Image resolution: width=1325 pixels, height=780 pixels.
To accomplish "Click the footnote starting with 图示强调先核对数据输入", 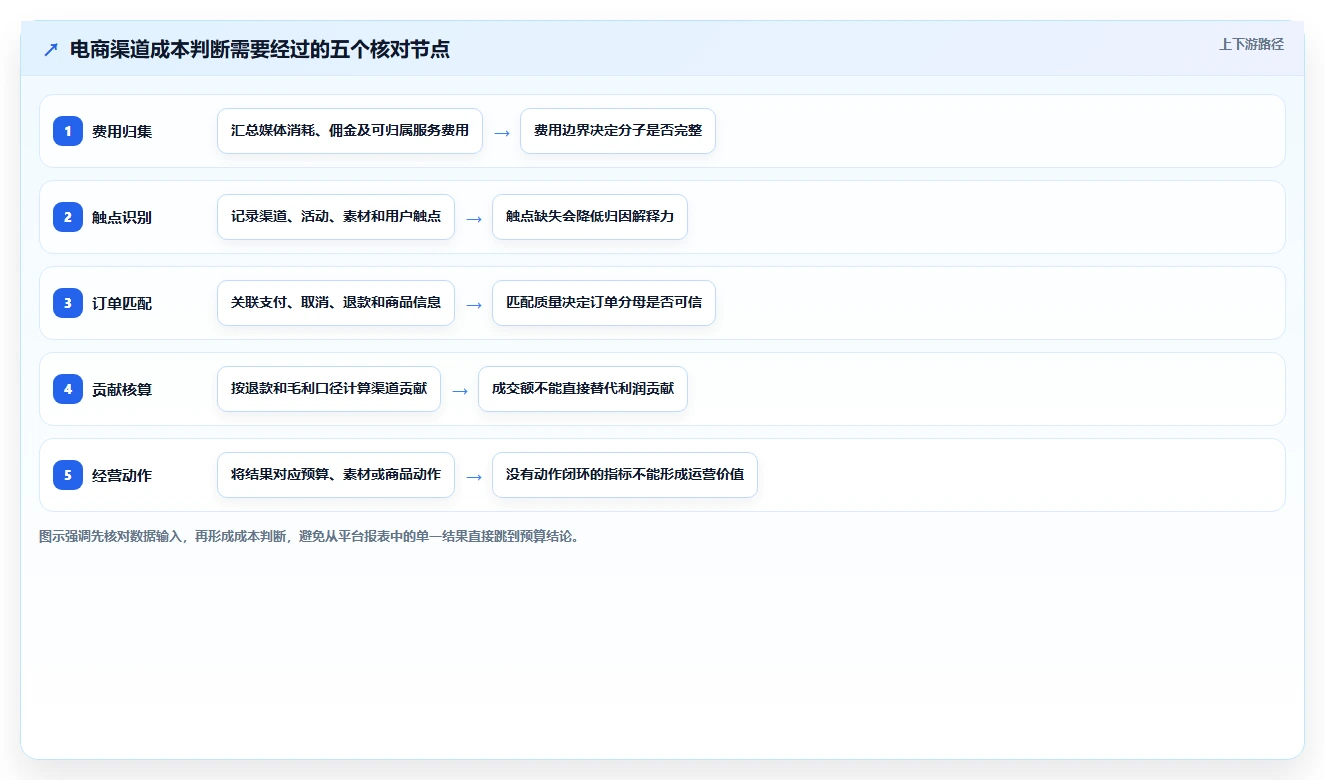I will tap(310, 536).
